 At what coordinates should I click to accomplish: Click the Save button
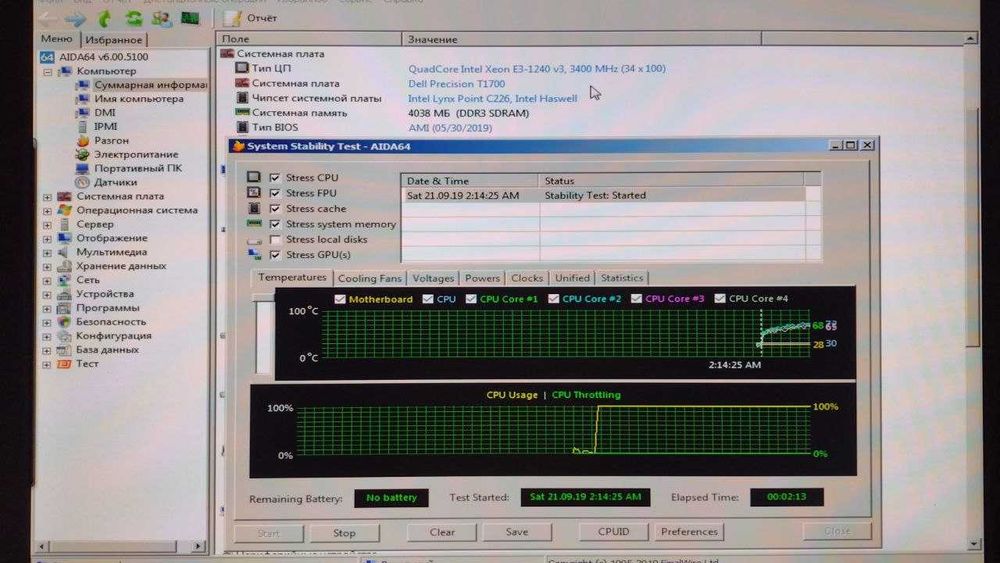(517, 532)
